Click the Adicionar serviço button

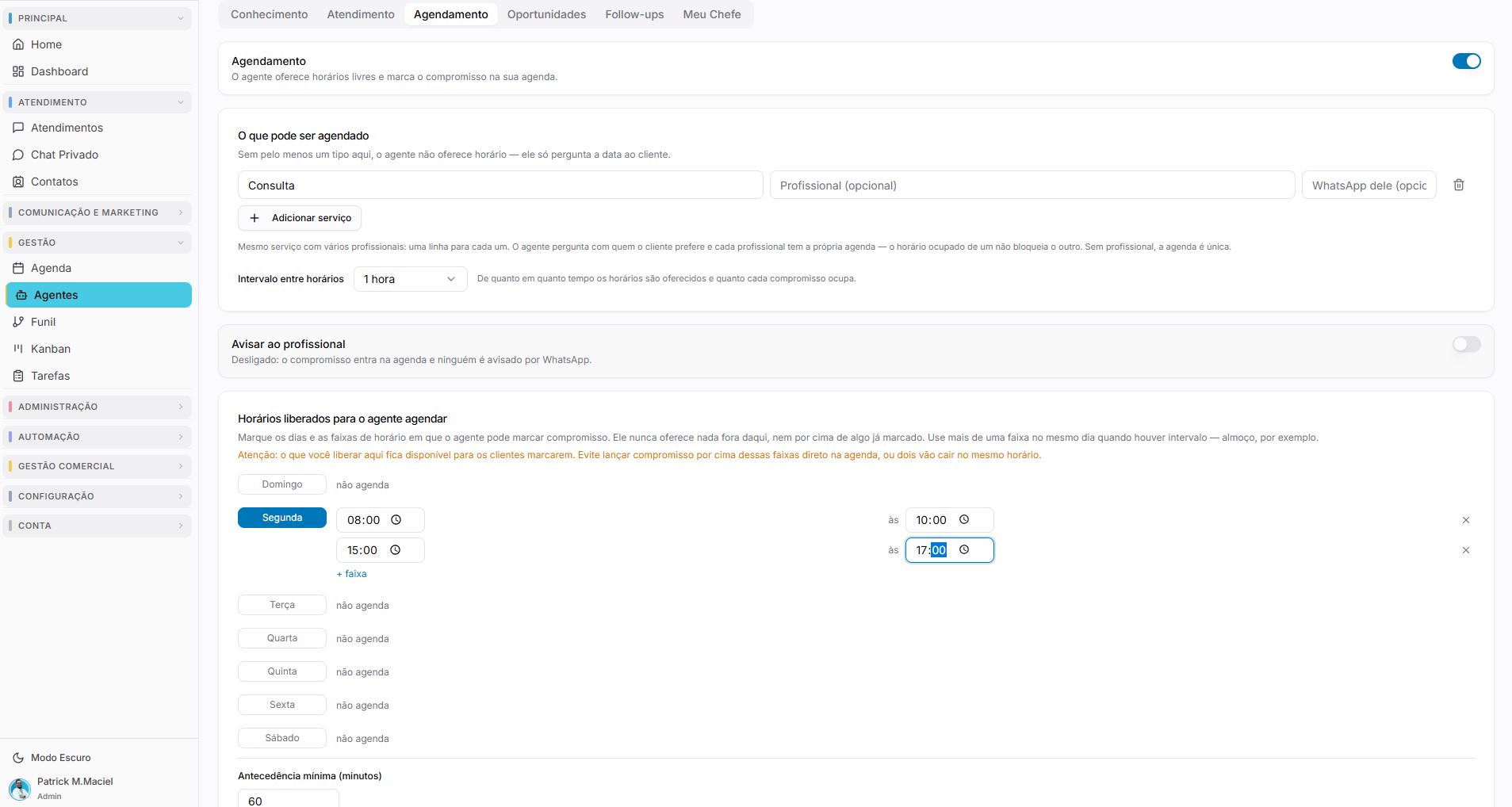300,218
